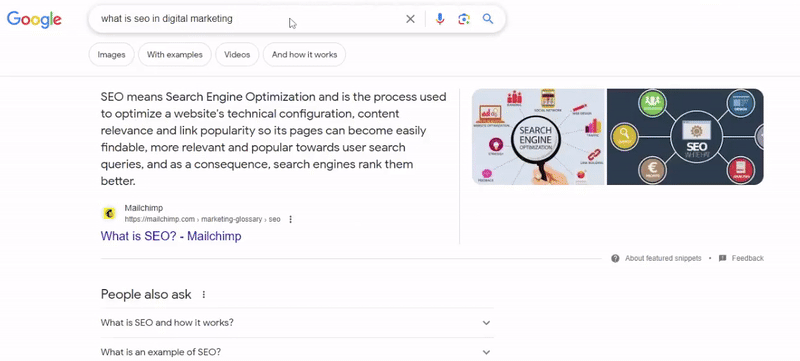Screen dimensions: 800x361
Task: Open the Mailchimp result options menu
Action: coord(290,219)
